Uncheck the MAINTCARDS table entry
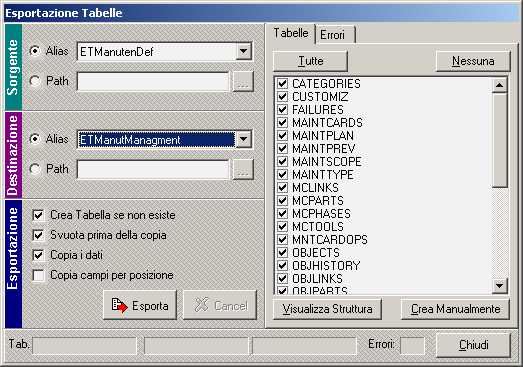The width and height of the screenshot is (523, 367). tap(283, 122)
